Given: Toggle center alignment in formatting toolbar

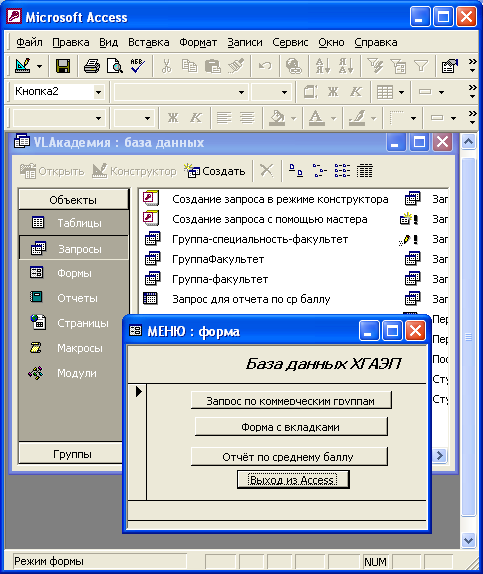Looking at the screenshot, I should (x=247, y=118).
